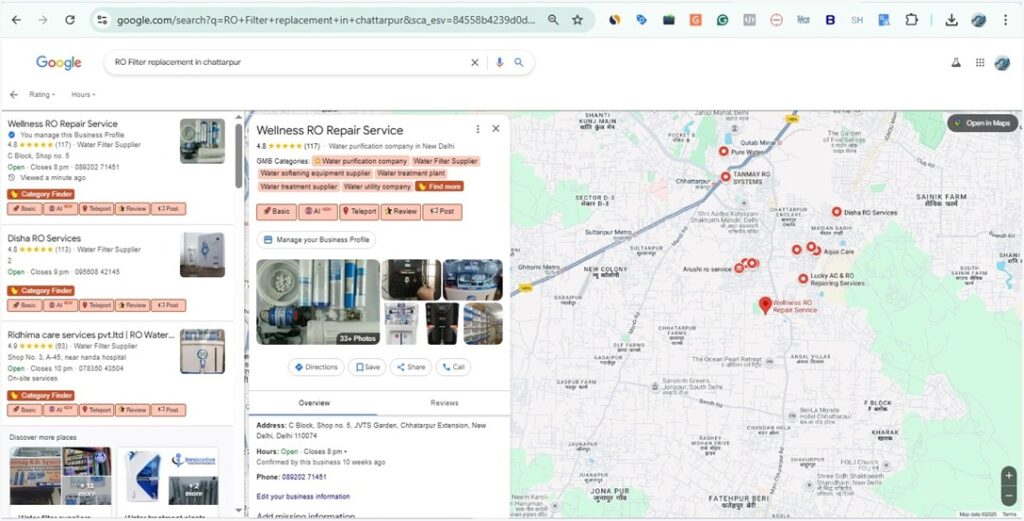The height and width of the screenshot is (521, 1024).
Task: Open browser downloads
Action: pos(952,20)
